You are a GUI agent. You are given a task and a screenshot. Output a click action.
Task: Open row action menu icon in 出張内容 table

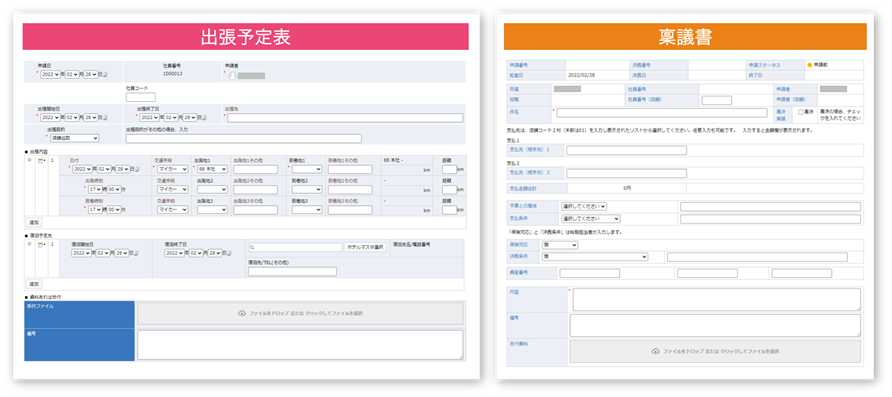41,161
